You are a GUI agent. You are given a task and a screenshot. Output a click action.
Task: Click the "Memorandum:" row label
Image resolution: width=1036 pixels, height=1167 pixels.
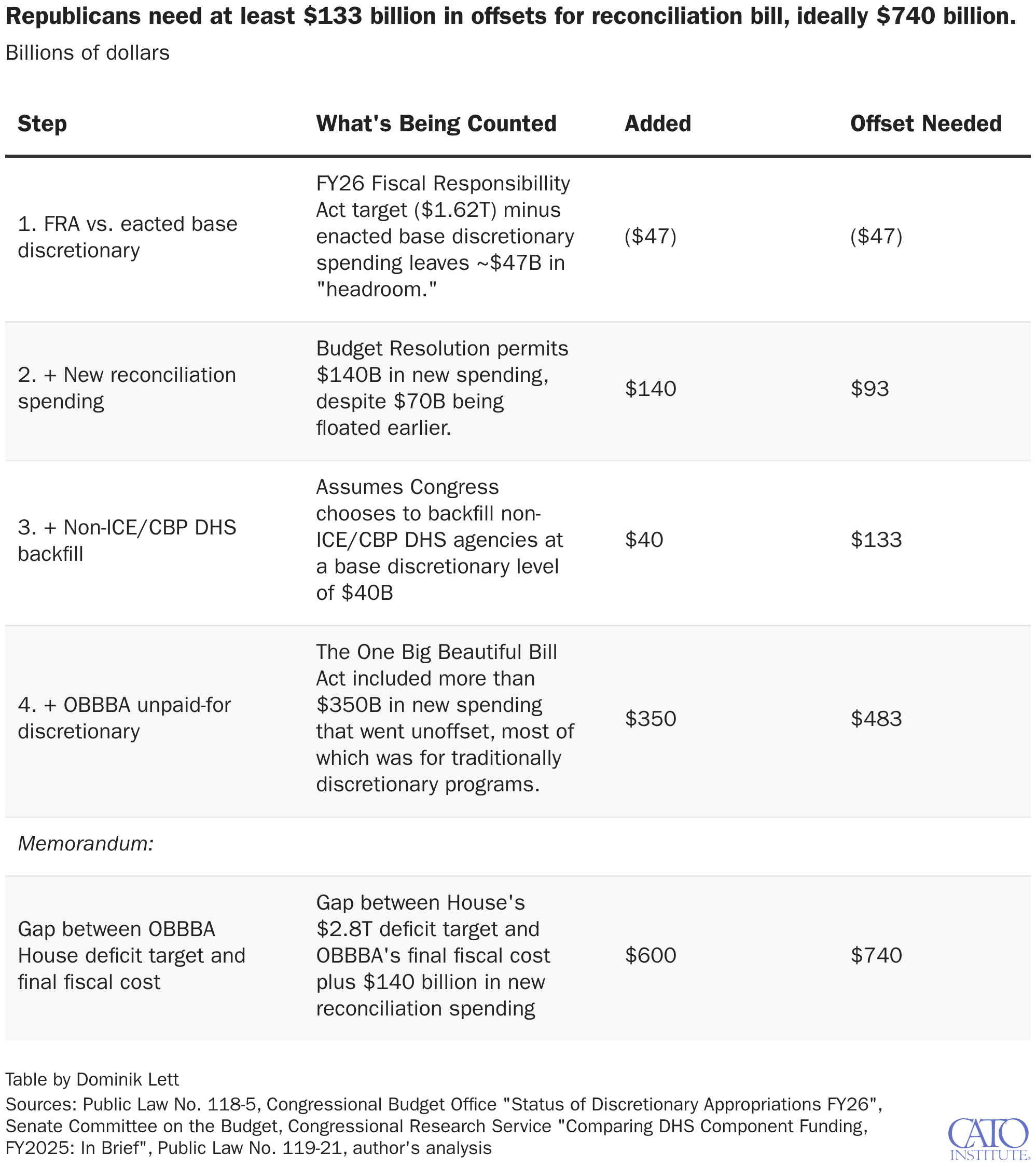click(86, 843)
